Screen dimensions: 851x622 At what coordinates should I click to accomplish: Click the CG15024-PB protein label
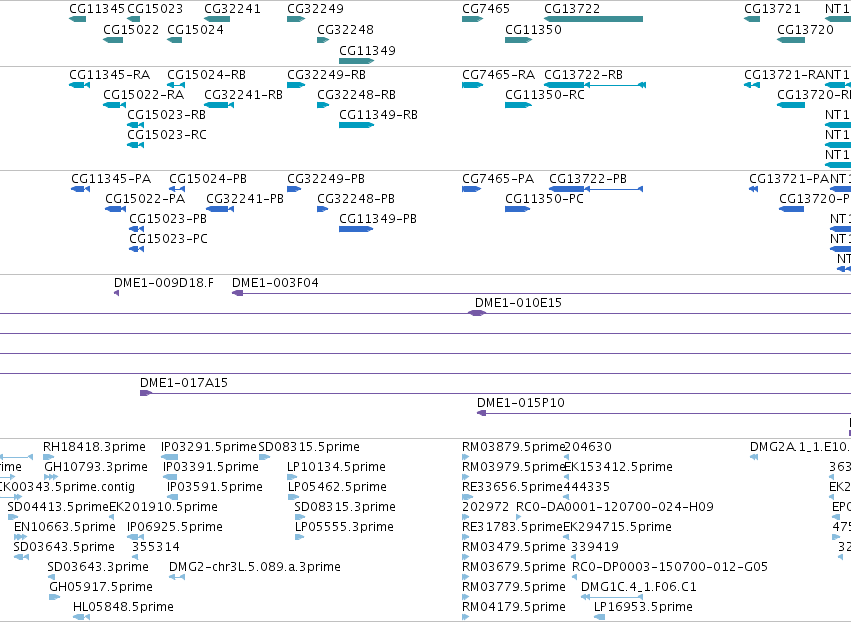click(x=208, y=179)
